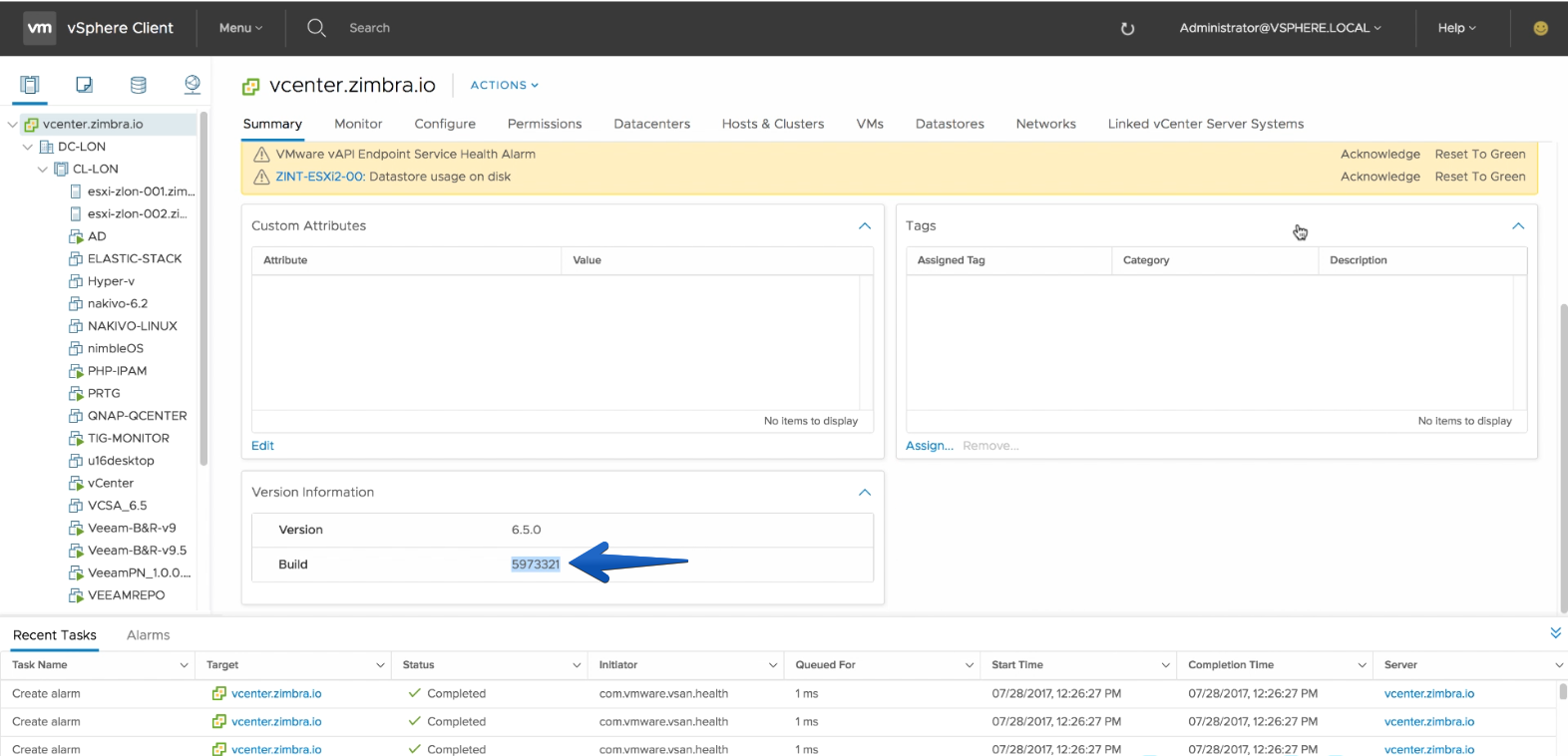Open the Task Name column filter dropdown
Viewport: 1568px width, 756px height.
(x=184, y=665)
